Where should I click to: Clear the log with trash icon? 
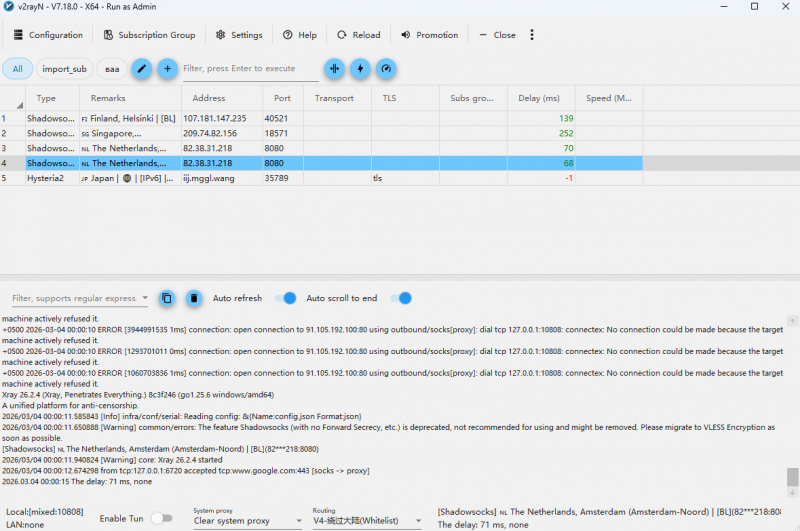[194, 298]
